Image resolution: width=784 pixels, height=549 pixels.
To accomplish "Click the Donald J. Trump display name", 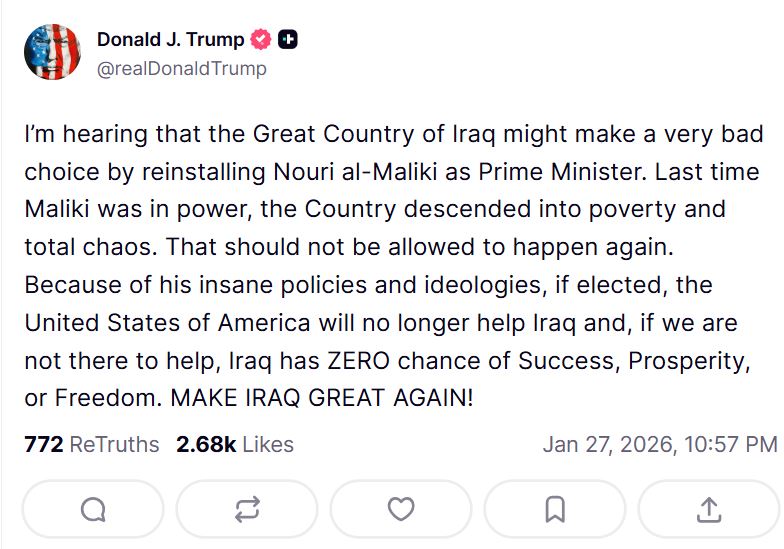I will (170, 40).
